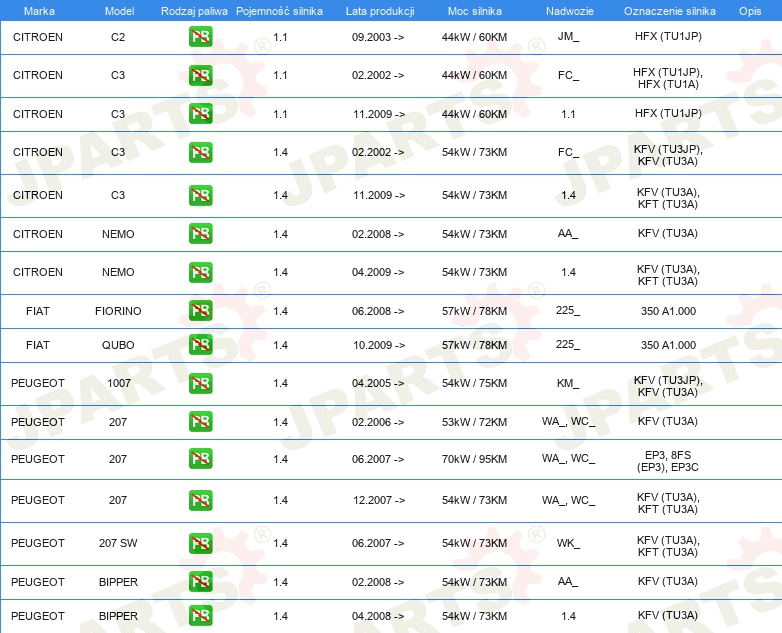Click the date 06.2008 -> cell
The image size is (782, 633).
378,311
